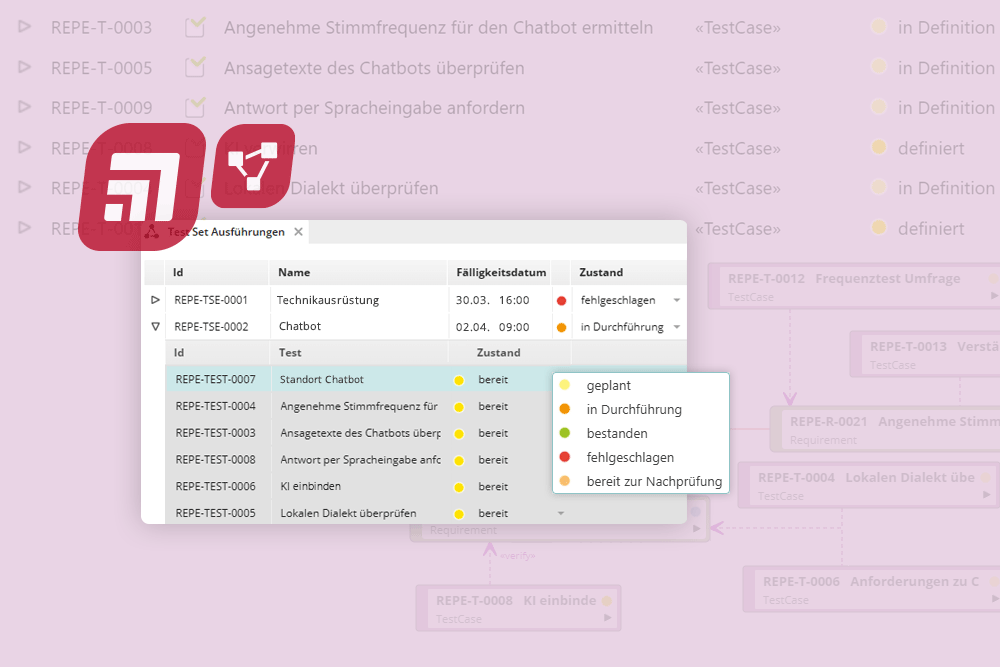Viewport: 1000px width, 667px height.
Task: Click the red fehlgeschlagen status dot for Technikausrüstung
Action: click(560, 299)
